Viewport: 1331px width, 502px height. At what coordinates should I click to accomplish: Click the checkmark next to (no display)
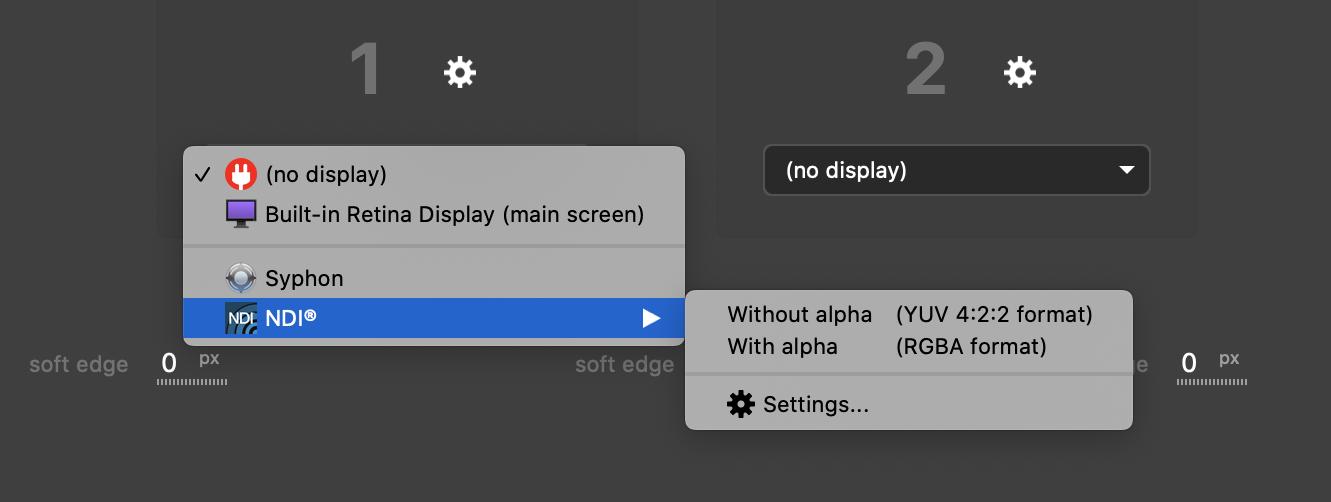coord(203,174)
